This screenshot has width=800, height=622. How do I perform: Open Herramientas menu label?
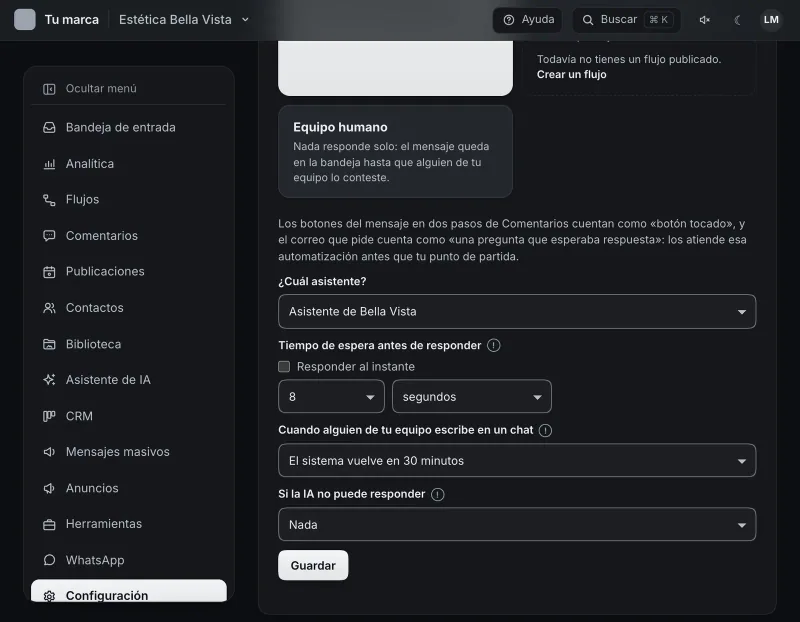pyautogui.click(x=104, y=524)
